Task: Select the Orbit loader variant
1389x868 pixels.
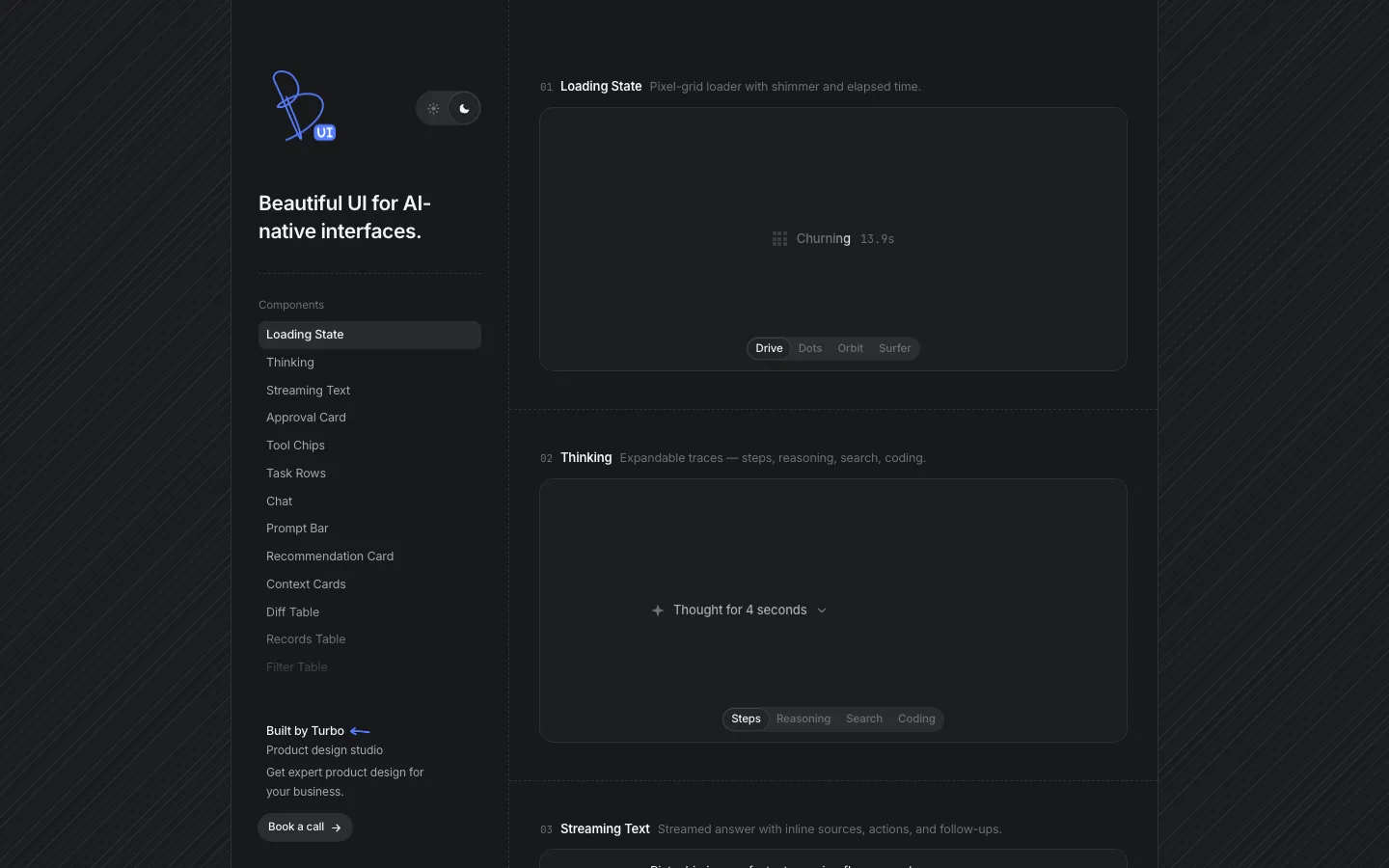Action: coord(851,349)
